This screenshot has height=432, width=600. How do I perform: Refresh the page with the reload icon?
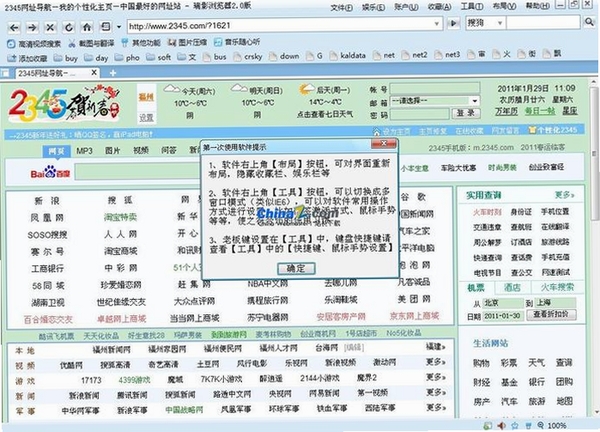[x=68, y=27]
